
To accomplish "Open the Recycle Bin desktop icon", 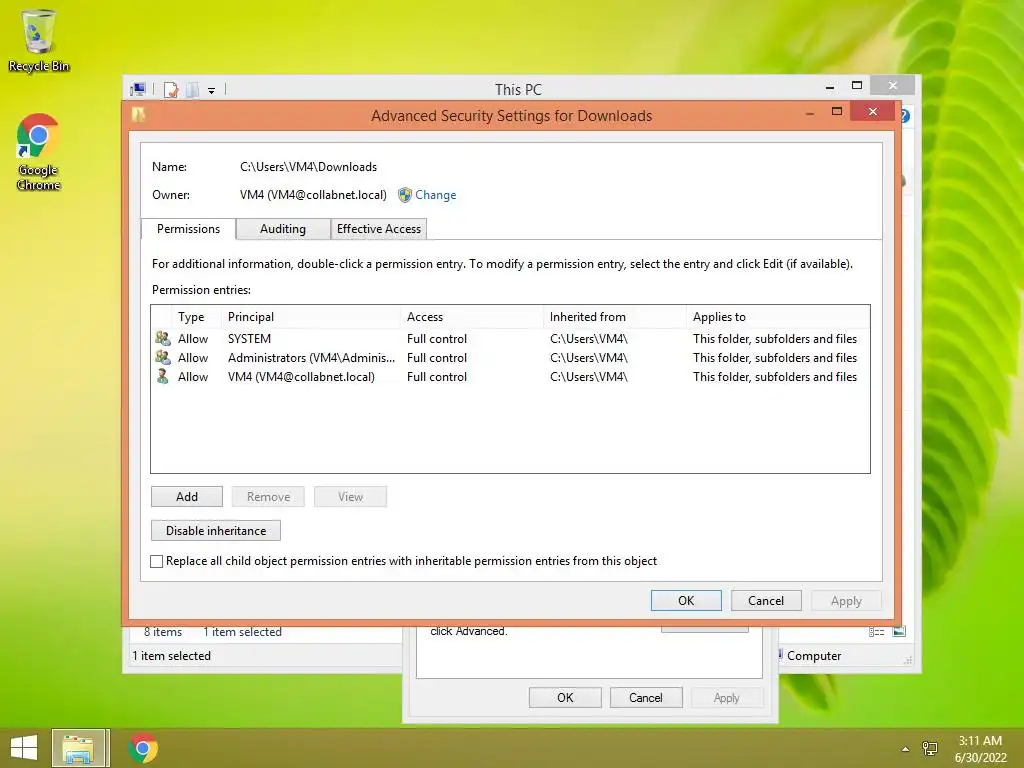I will click(39, 40).
